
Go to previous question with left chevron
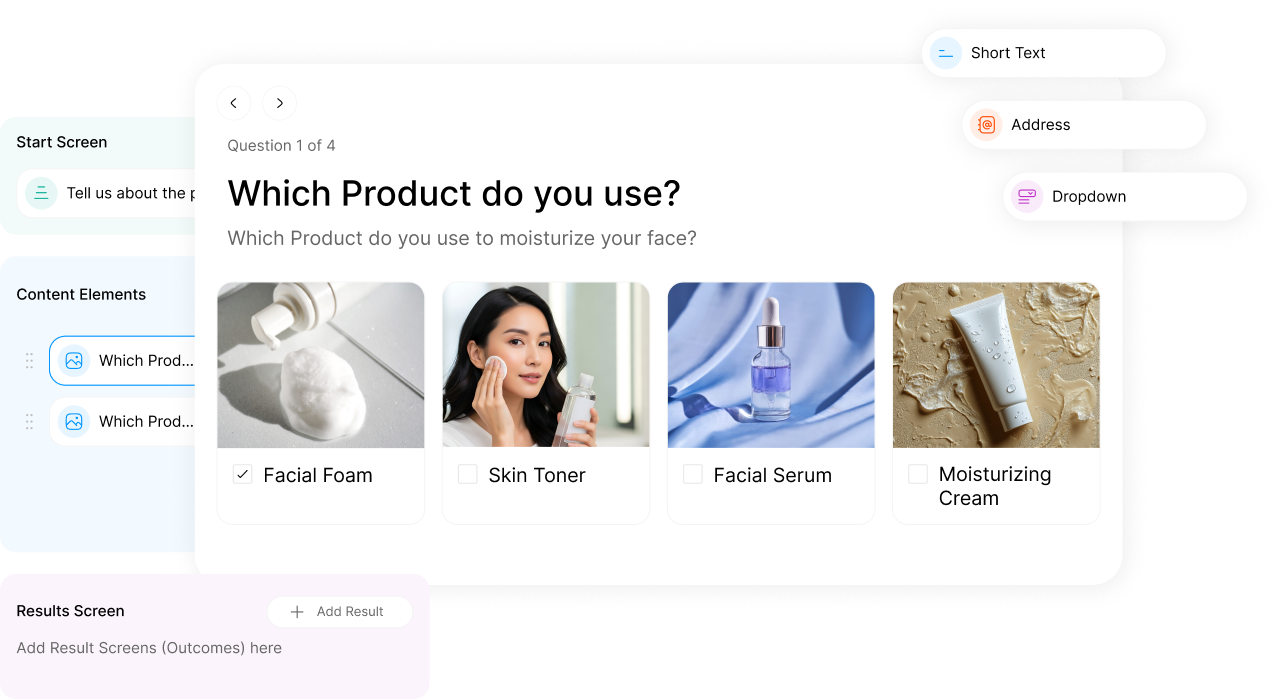[234, 103]
